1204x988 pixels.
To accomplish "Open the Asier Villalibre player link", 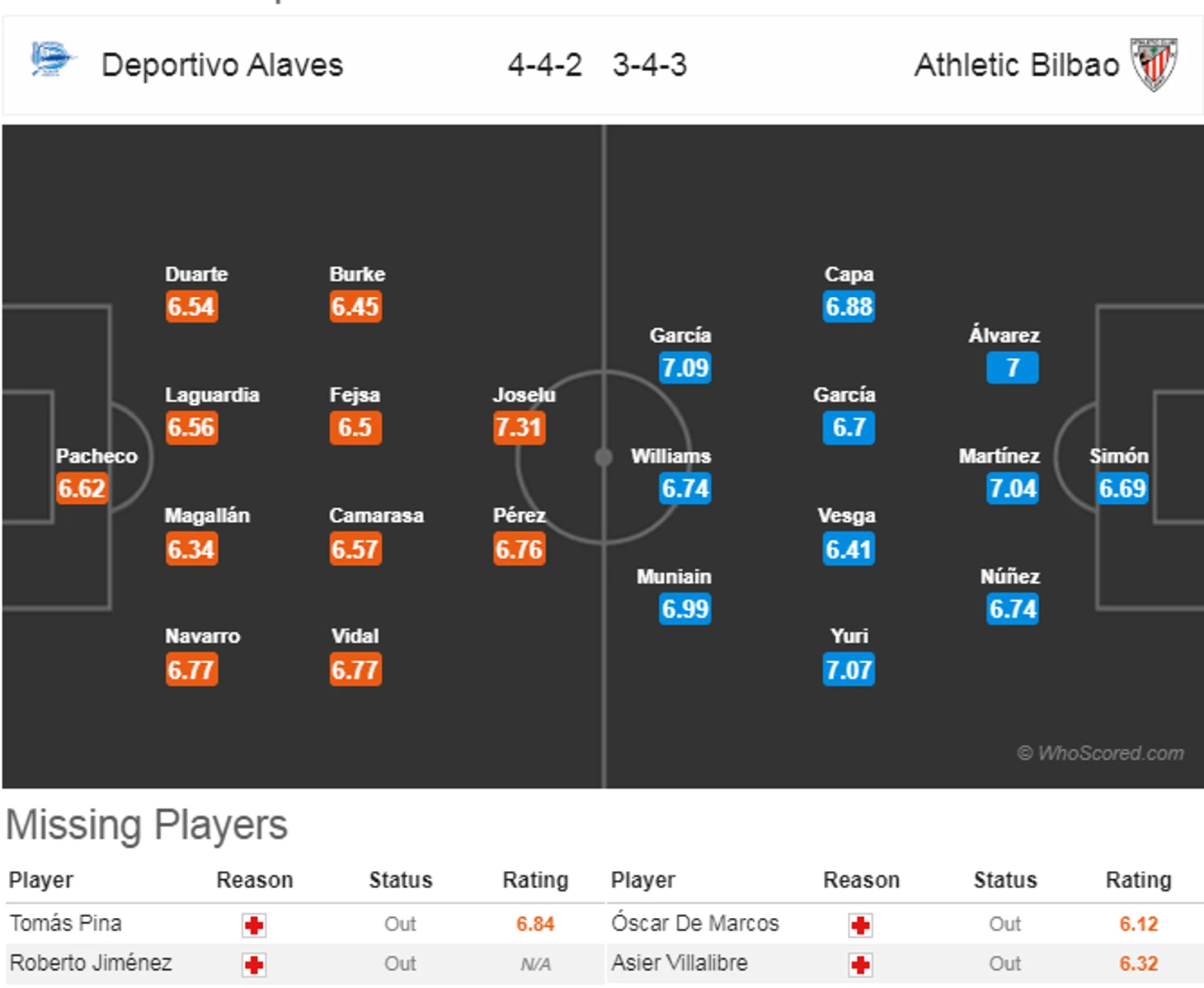I will pyautogui.click(x=679, y=962).
